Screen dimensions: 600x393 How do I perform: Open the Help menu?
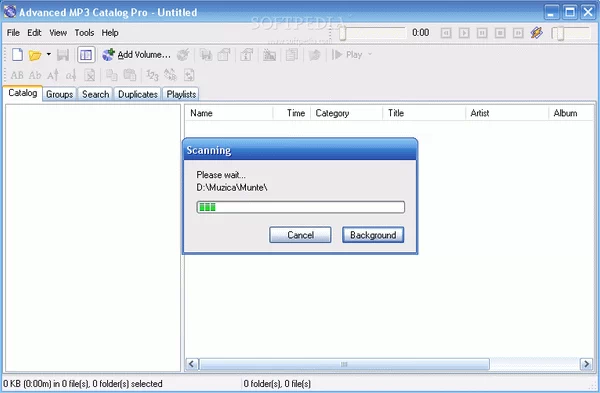coord(110,33)
